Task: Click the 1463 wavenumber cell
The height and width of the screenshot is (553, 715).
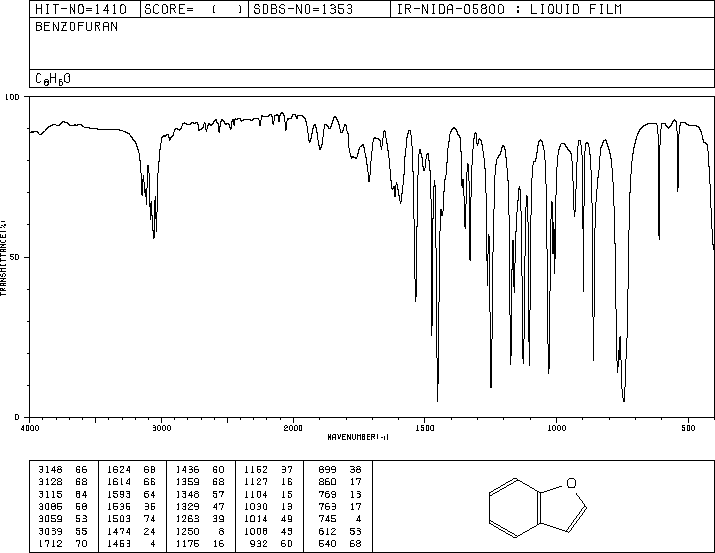Action: [x=119, y=543]
